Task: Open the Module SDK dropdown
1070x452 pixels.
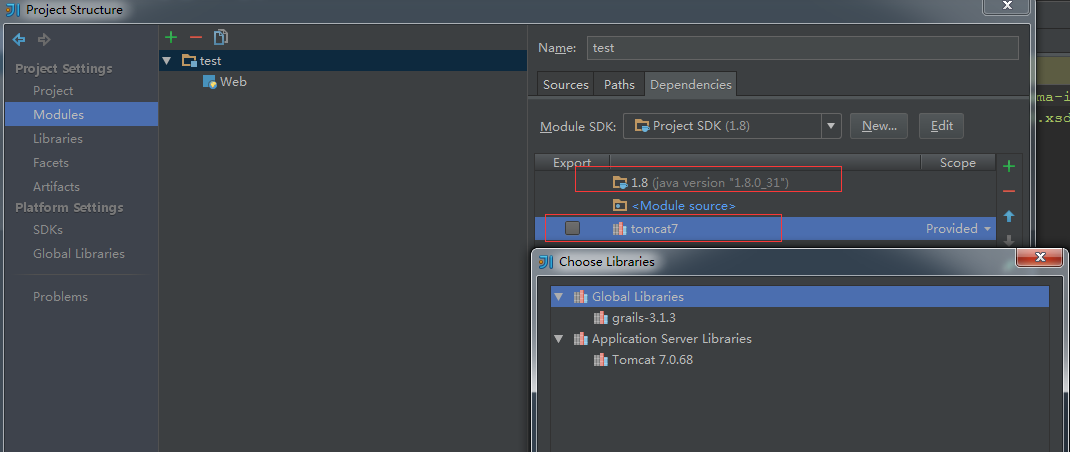Action: tap(830, 126)
